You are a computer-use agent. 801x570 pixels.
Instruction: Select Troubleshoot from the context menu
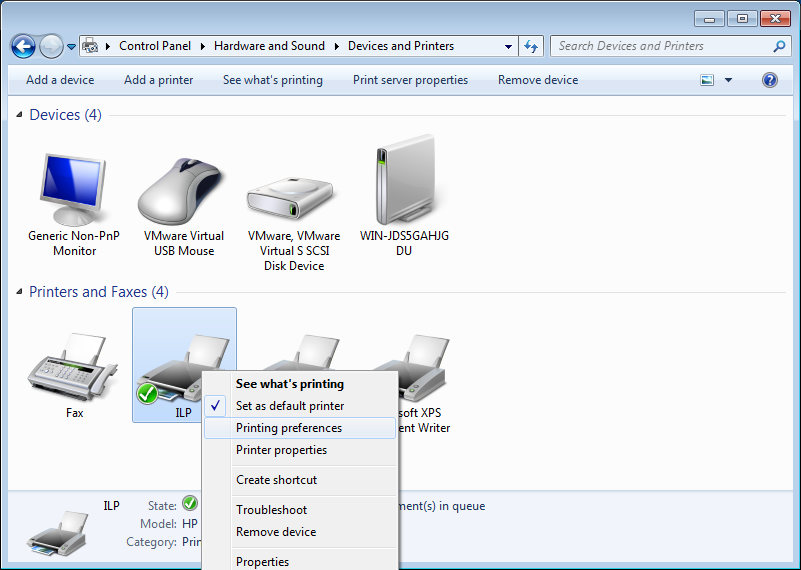pyautogui.click(x=271, y=510)
